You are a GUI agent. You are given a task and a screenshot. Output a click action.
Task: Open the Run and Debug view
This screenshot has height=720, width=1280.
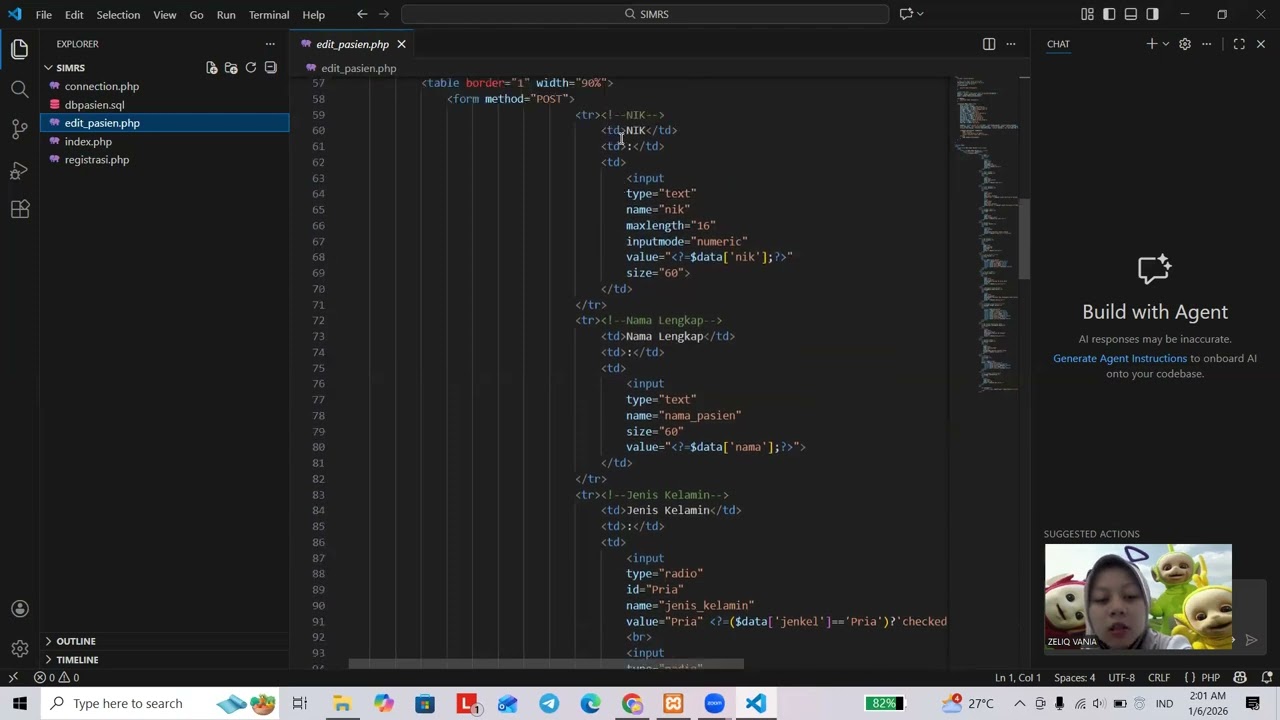19,170
